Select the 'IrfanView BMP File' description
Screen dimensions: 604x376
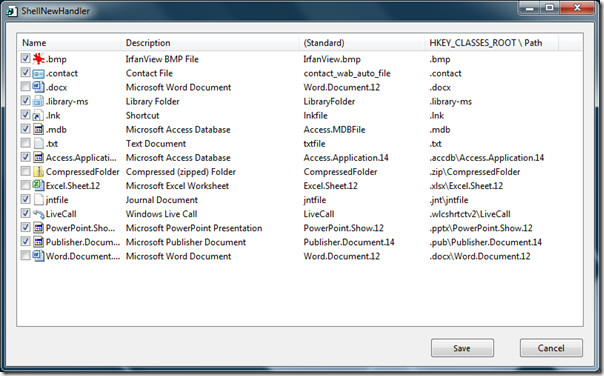(x=162, y=59)
